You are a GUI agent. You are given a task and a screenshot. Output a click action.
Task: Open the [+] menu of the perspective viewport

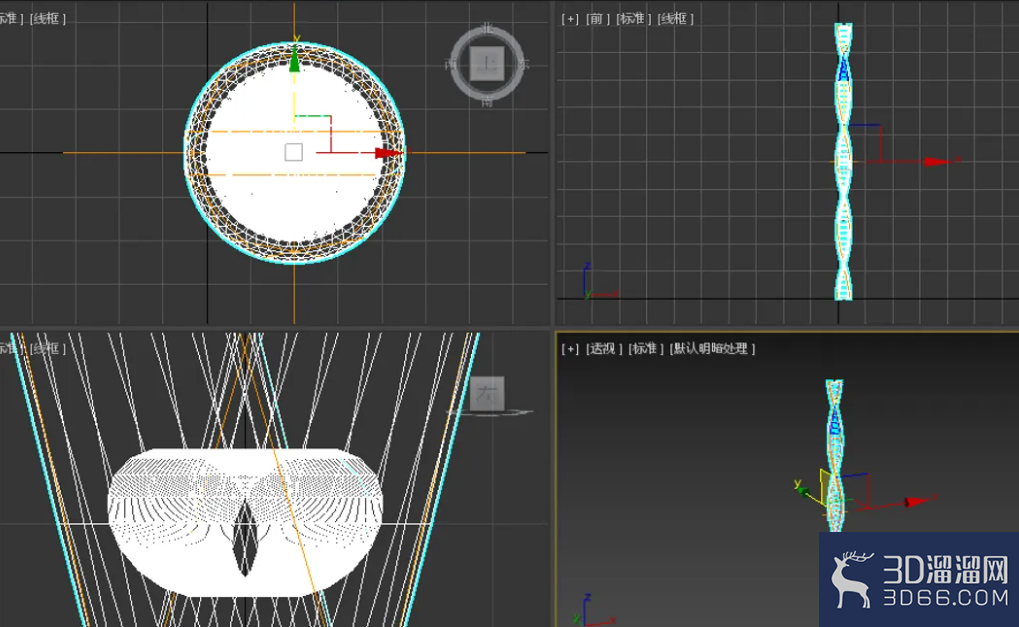click(570, 349)
